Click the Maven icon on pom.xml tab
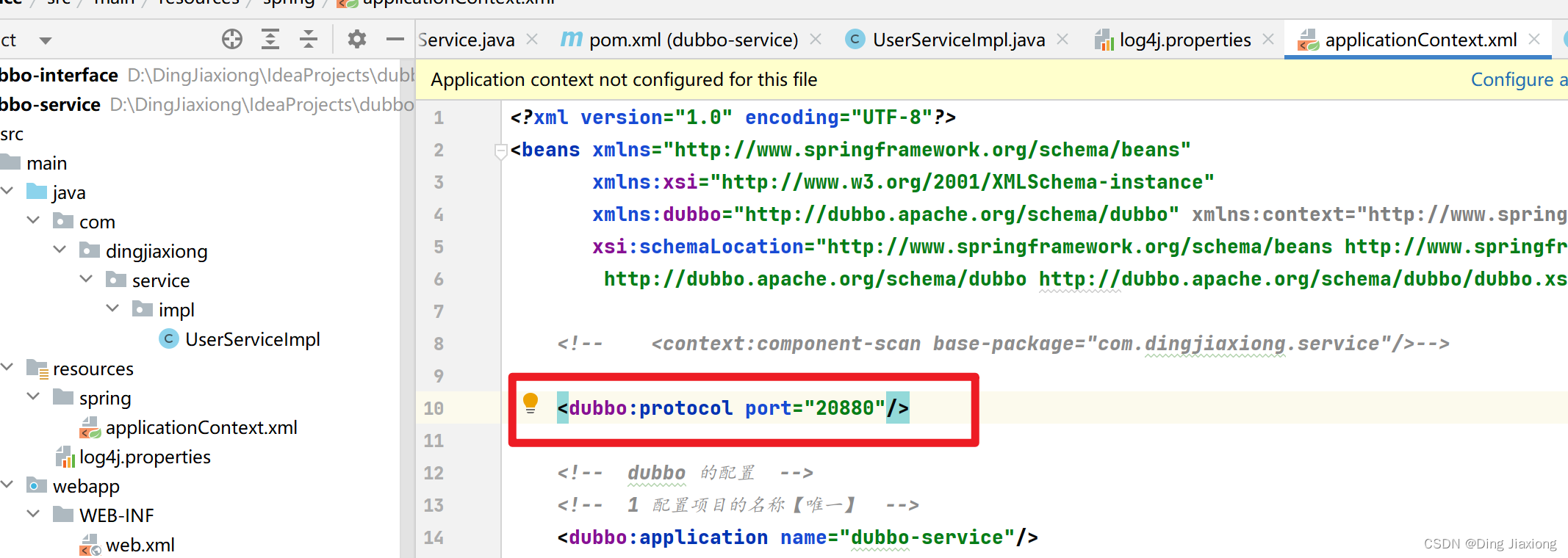 [572, 38]
